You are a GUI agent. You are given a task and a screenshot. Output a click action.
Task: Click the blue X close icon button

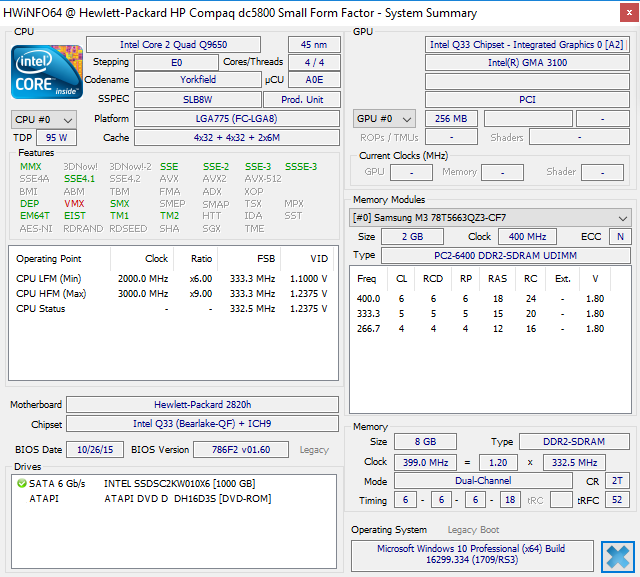(618, 557)
